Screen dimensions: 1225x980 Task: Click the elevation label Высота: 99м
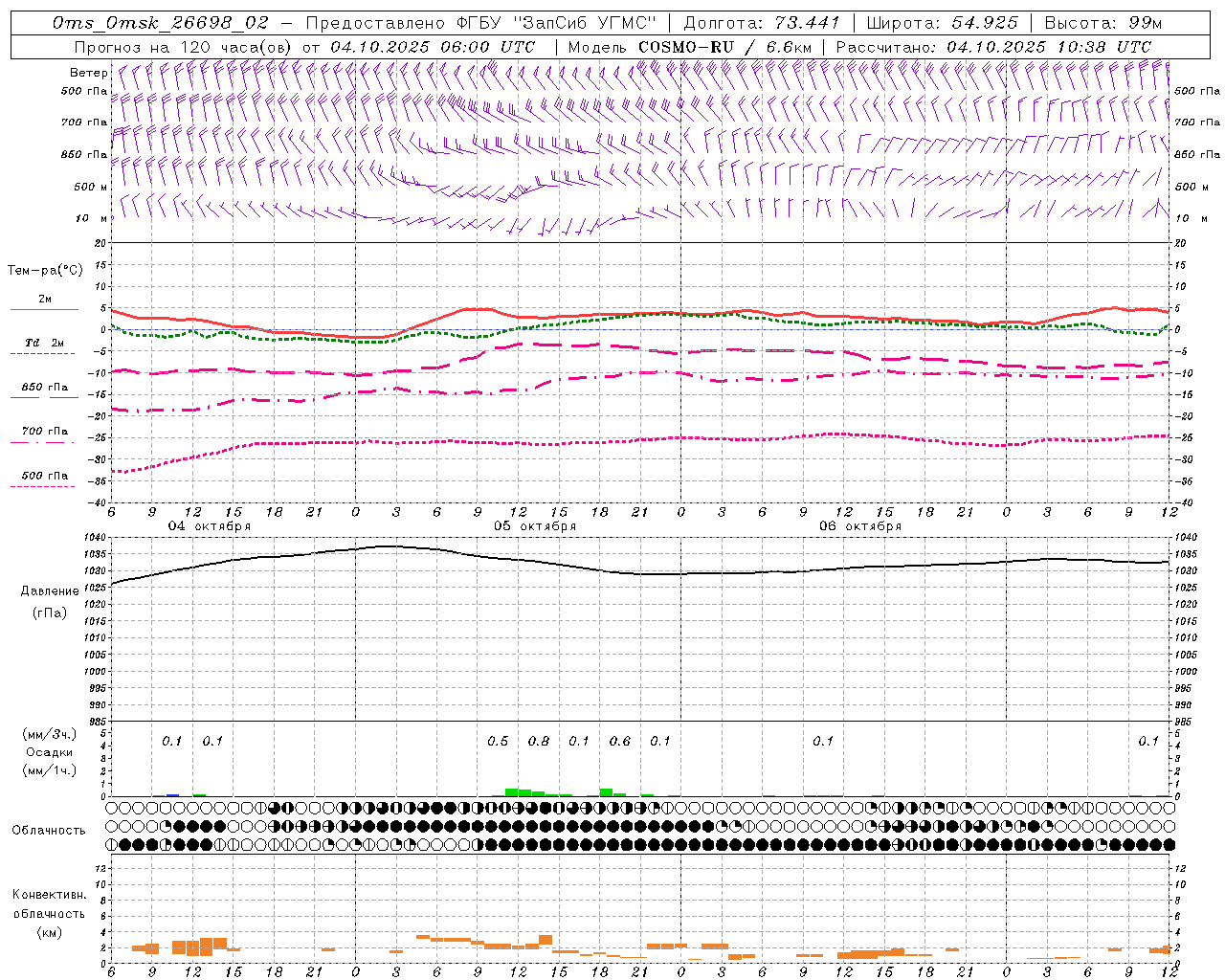point(1103,23)
